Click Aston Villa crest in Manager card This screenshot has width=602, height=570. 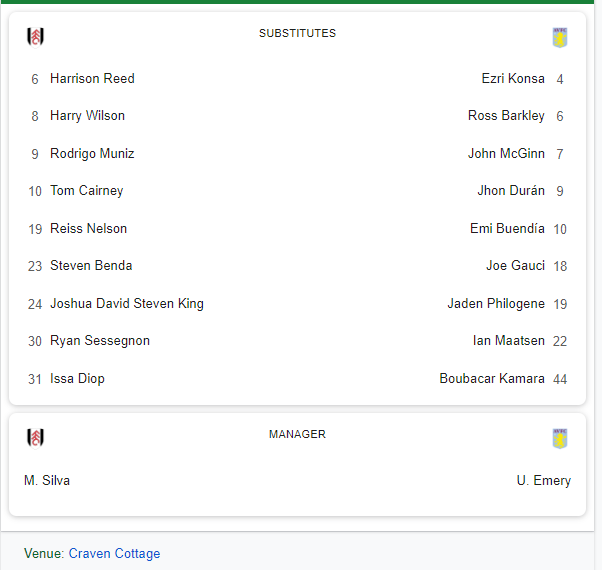[x=560, y=438]
